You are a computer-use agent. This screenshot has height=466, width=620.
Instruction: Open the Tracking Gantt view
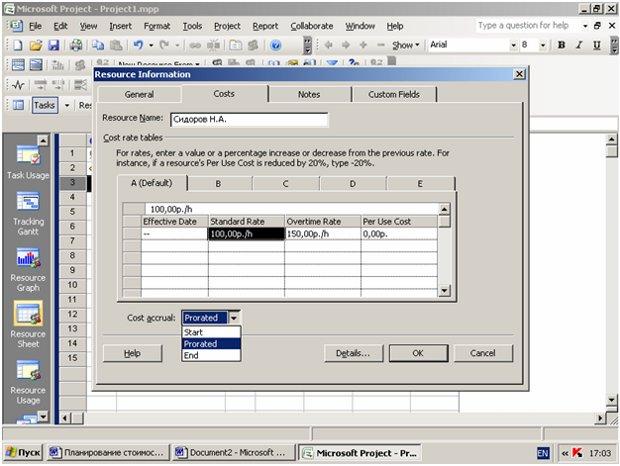point(28,214)
